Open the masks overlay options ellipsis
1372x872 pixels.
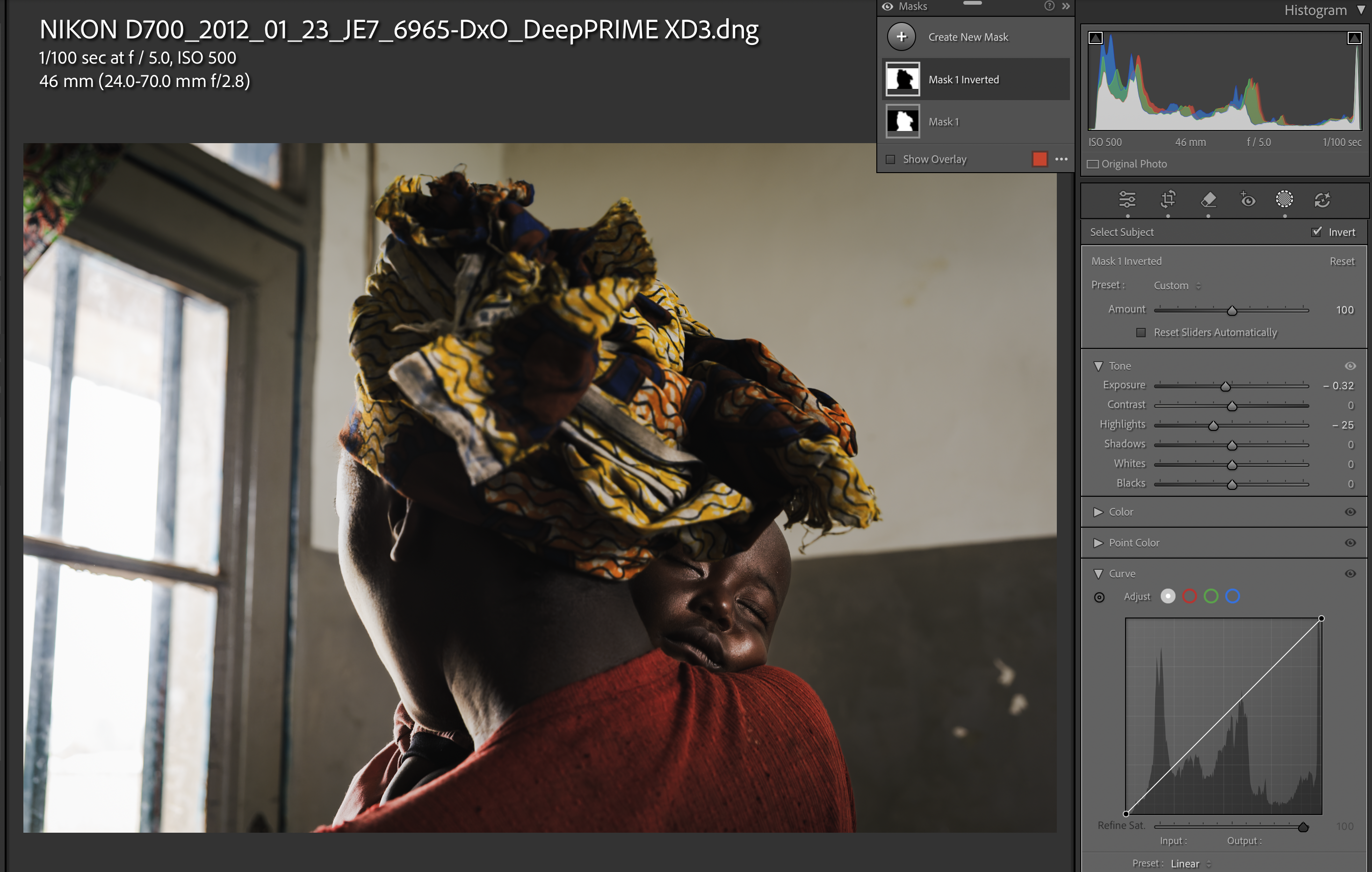coord(1061,159)
